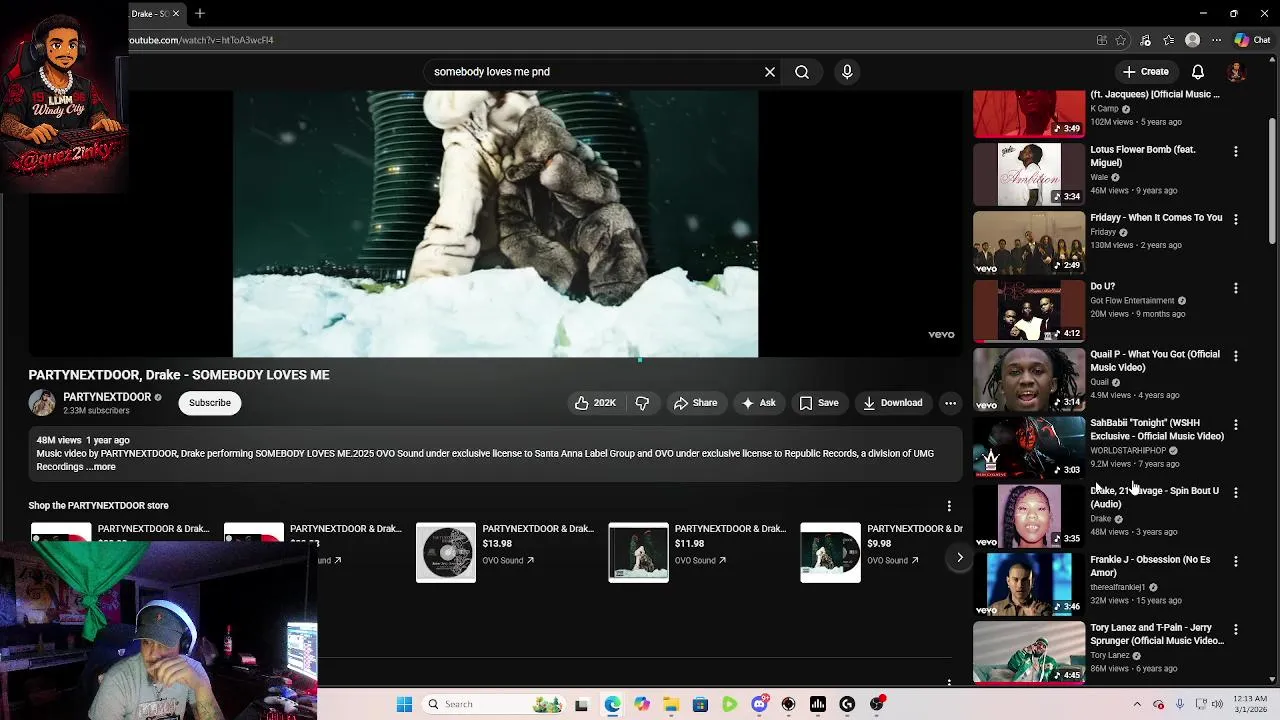Expand the description with ...more
This screenshot has width=1280, height=720.
point(100,467)
